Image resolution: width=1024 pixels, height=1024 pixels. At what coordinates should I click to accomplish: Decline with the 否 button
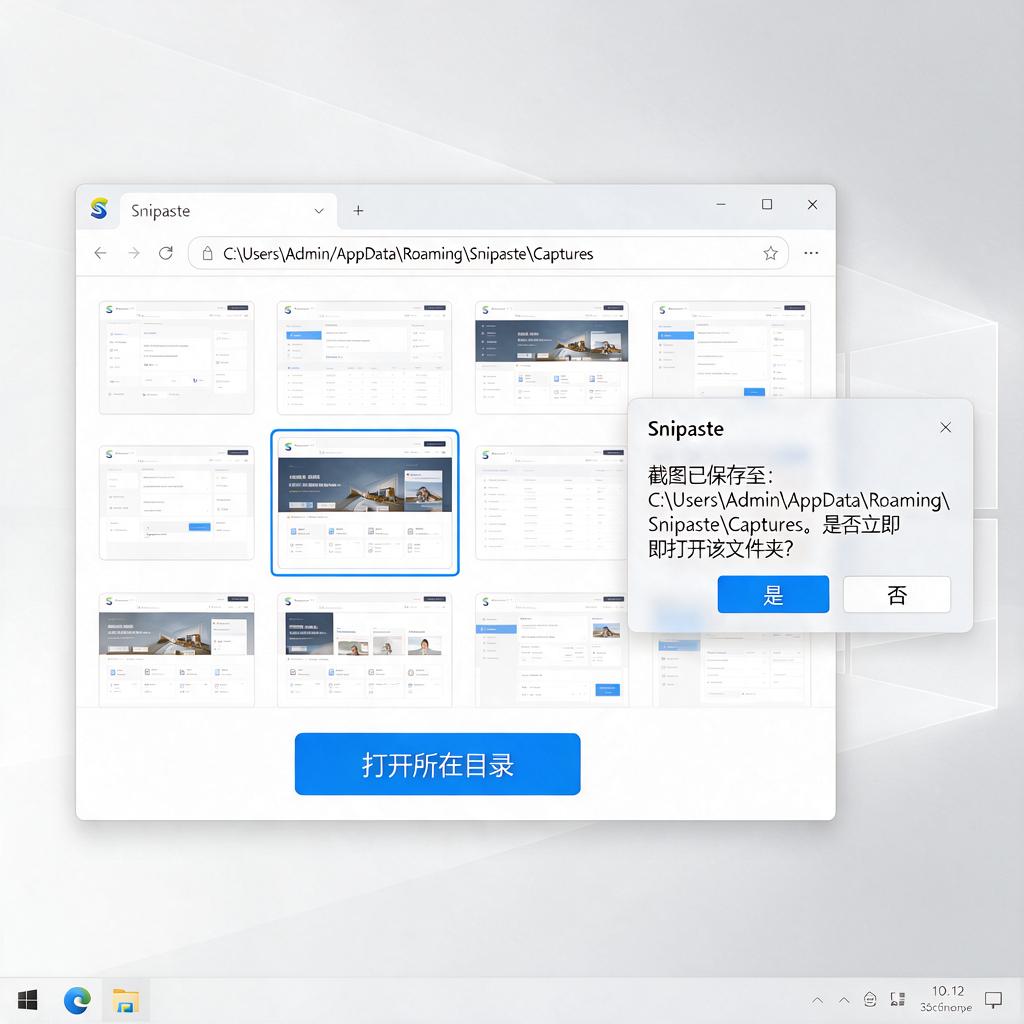tap(897, 594)
